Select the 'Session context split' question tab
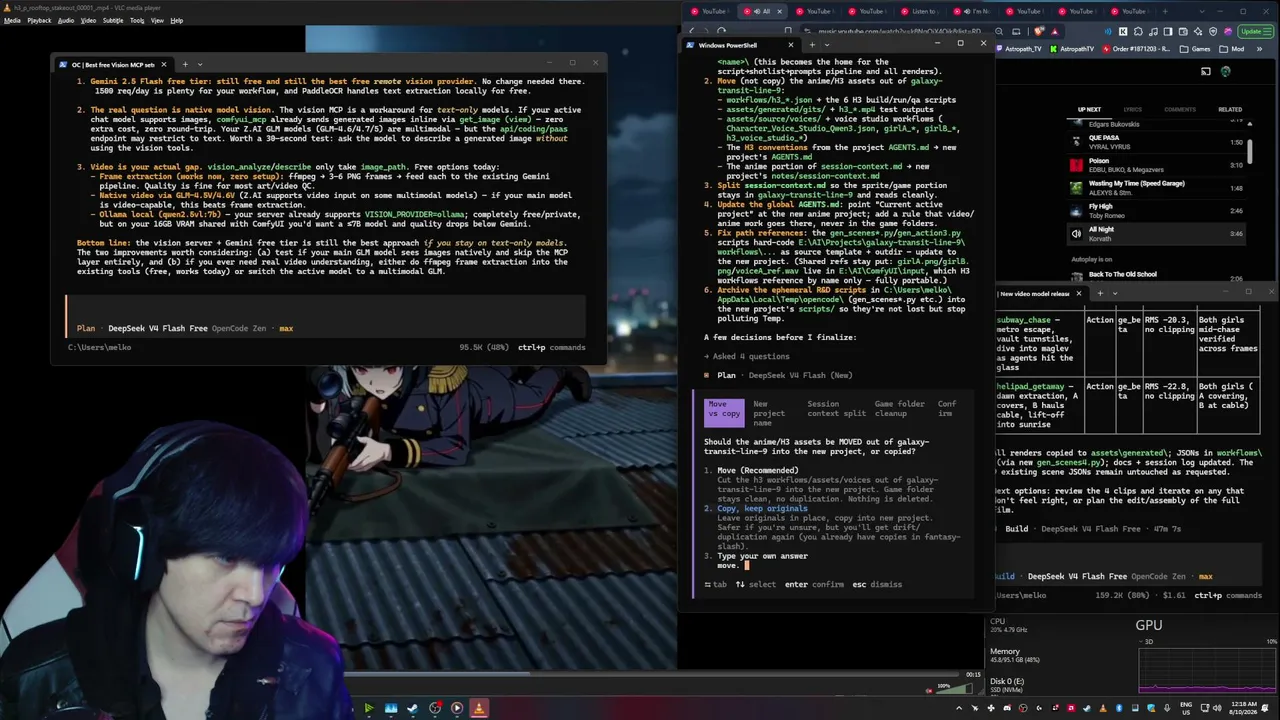This screenshot has height=720, width=1280. (837, 409)
